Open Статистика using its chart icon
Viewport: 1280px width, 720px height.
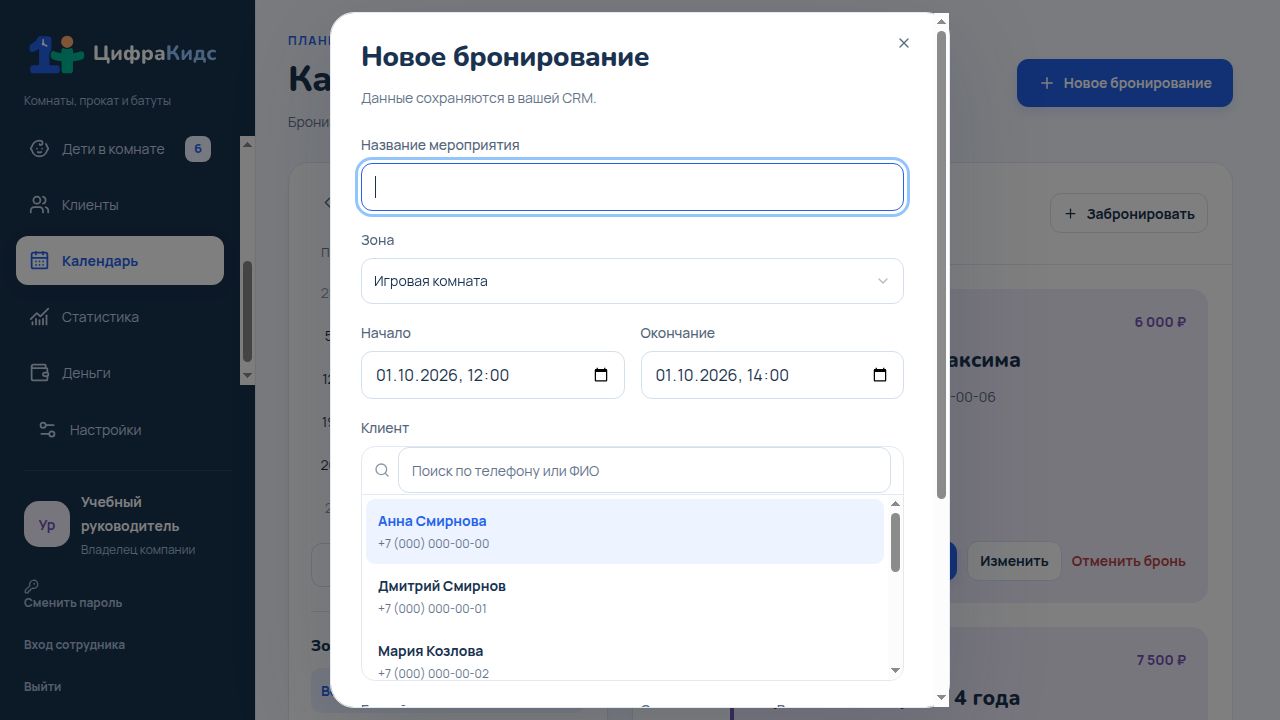39,317
